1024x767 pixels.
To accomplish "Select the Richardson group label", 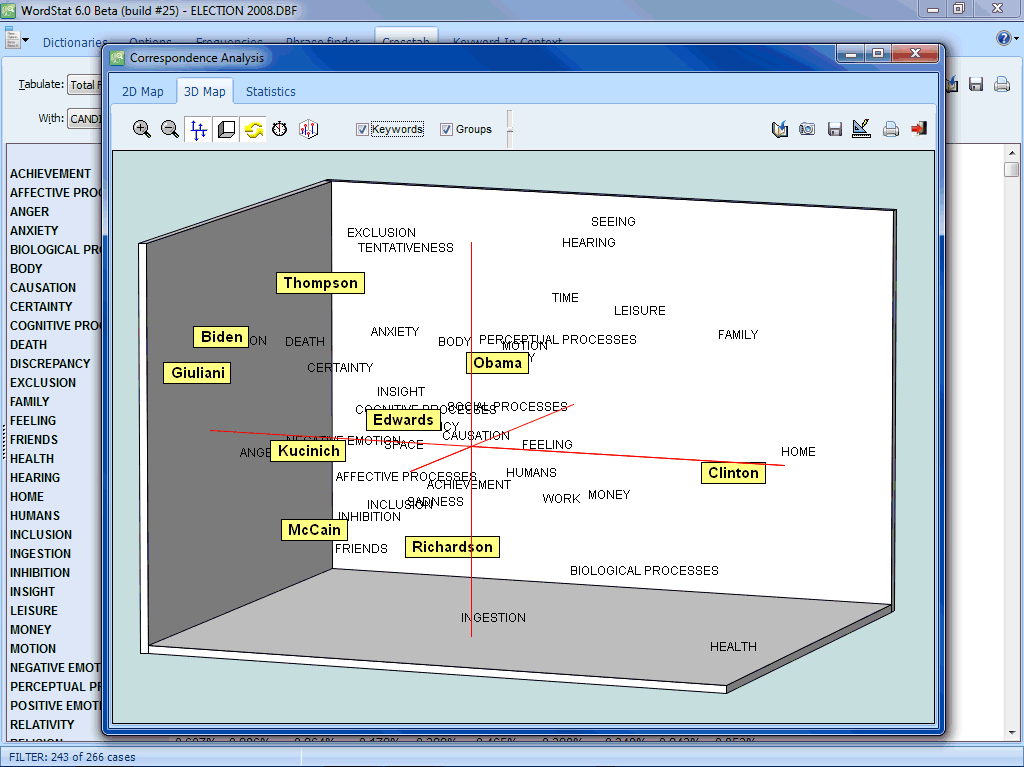I will click(452, 547).
